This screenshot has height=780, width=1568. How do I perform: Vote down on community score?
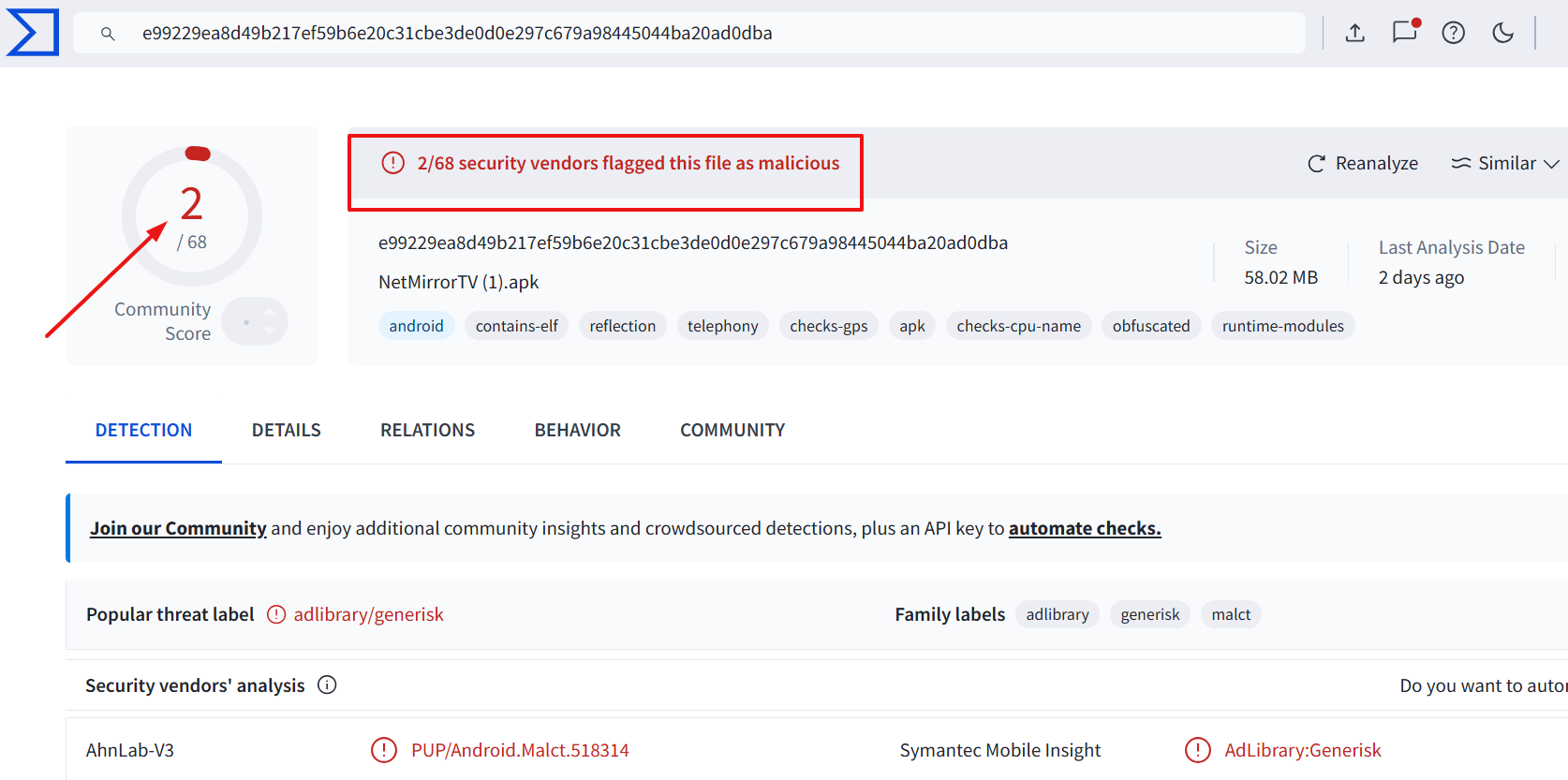pyautogui.click(x=270, y=331)
